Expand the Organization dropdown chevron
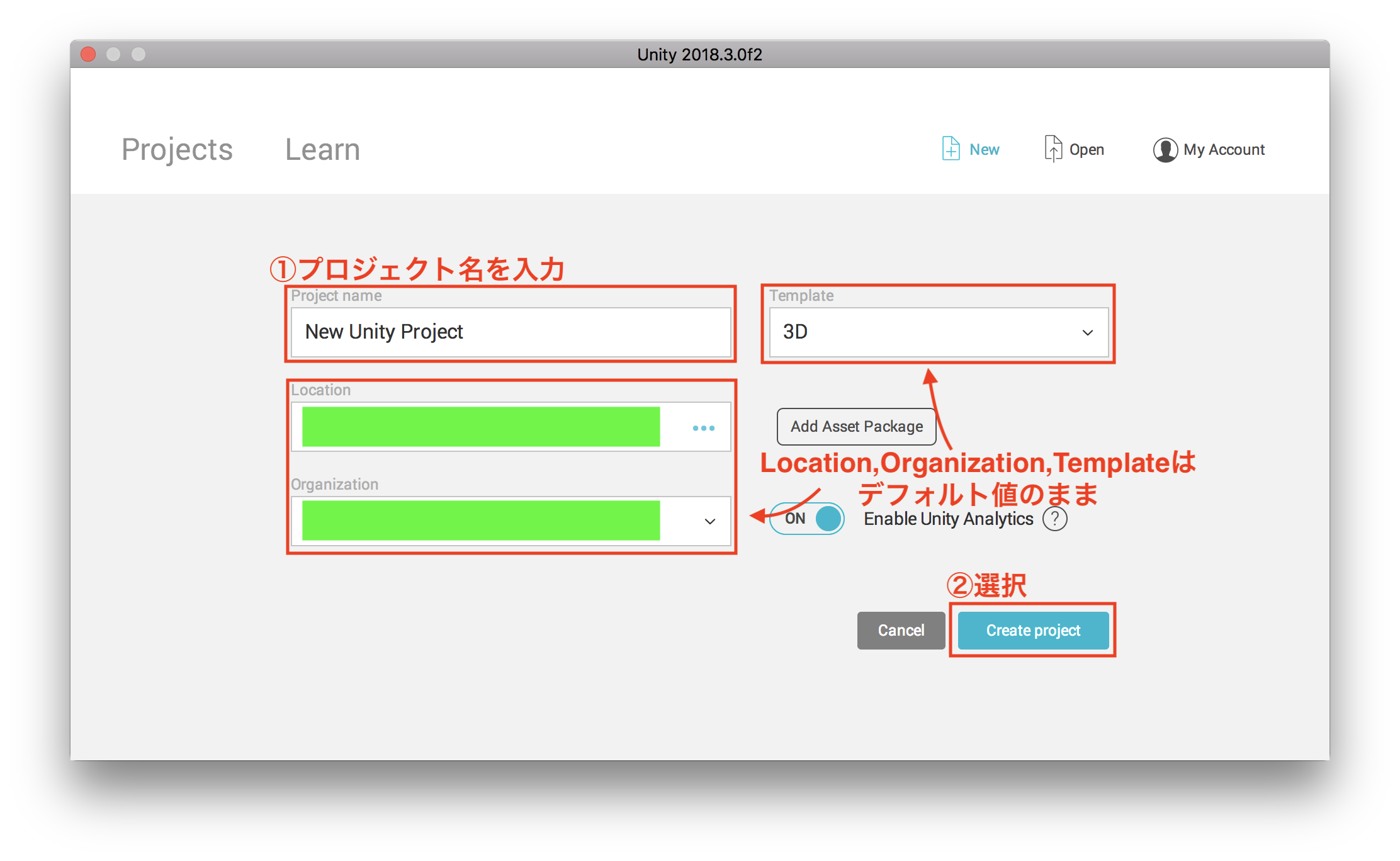Viewport: 1400px width, 861px height. pyautogui.click(x=709, y=521)
